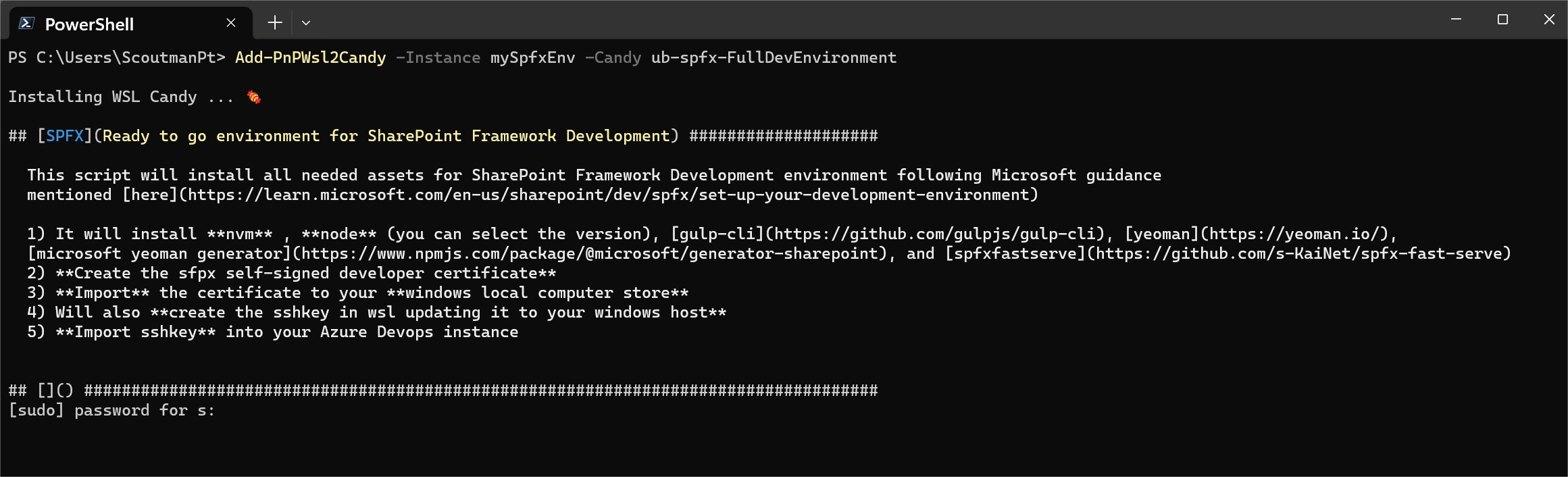Image resolution: width=1568 pixels, height=477 pixels.
Task: Click the candy emoji after Installing WSL Candy
Action: click(254, 97)
